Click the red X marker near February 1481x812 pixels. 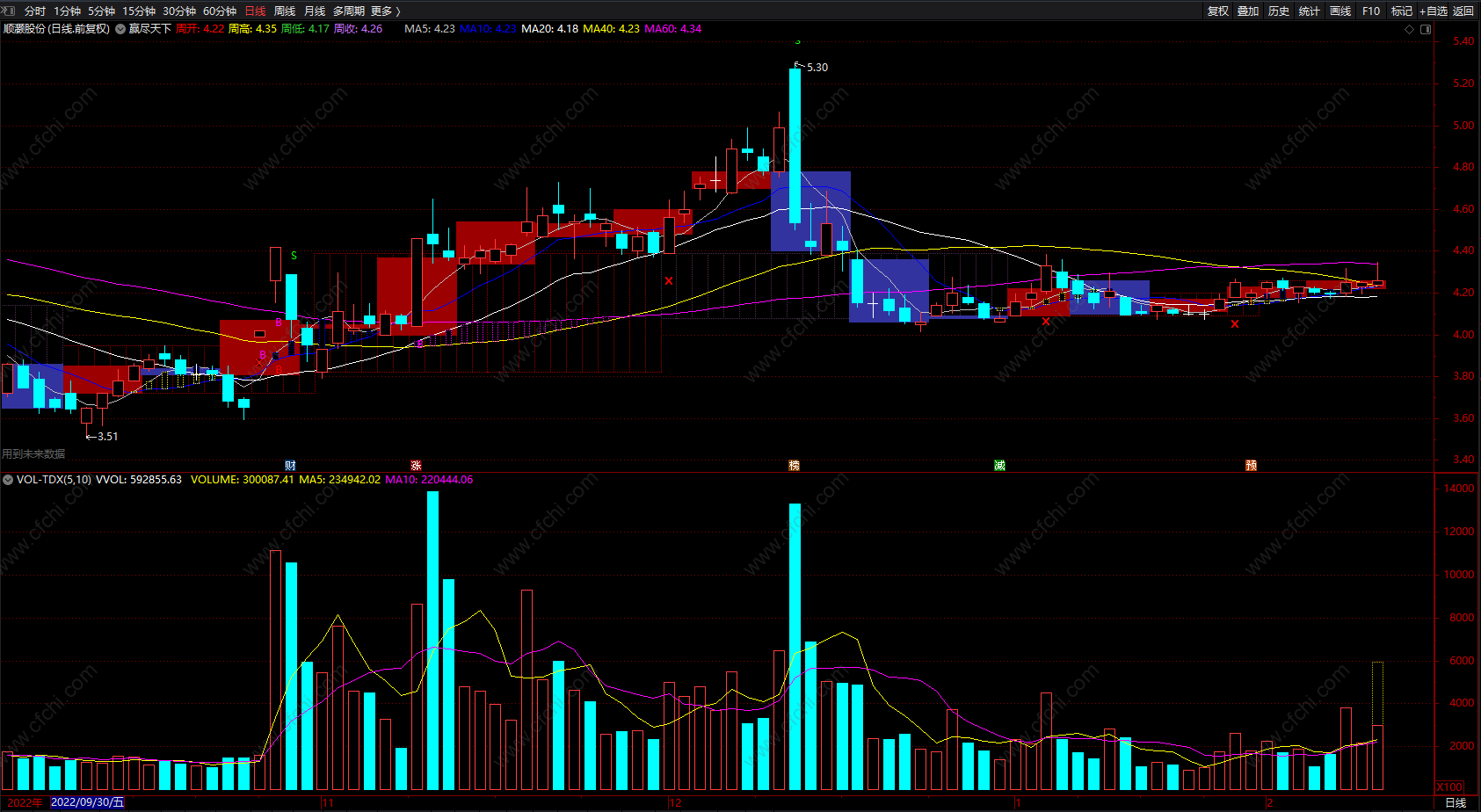[x=1235, y=324]
